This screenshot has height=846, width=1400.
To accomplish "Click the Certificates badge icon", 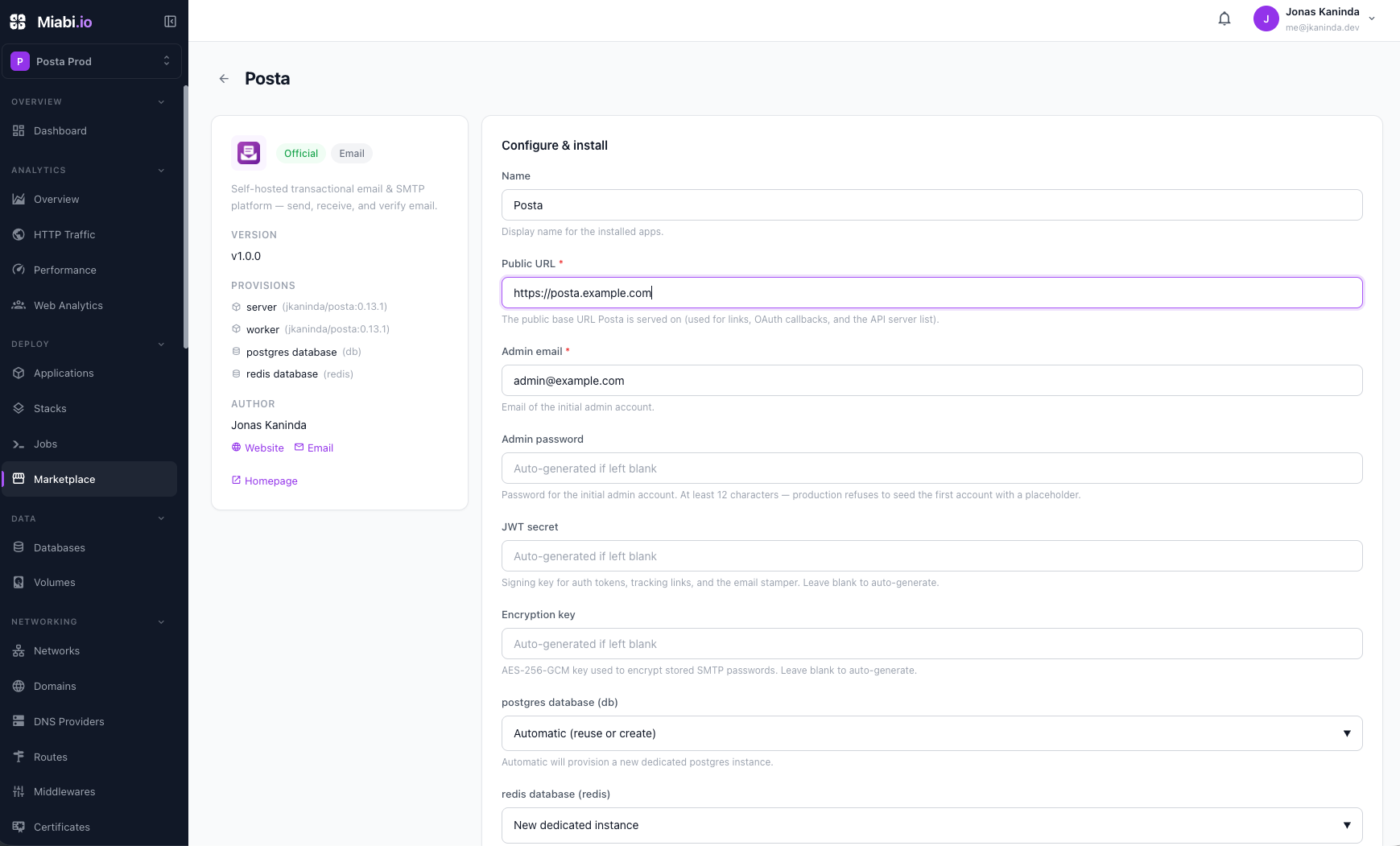I will (19, 827).
